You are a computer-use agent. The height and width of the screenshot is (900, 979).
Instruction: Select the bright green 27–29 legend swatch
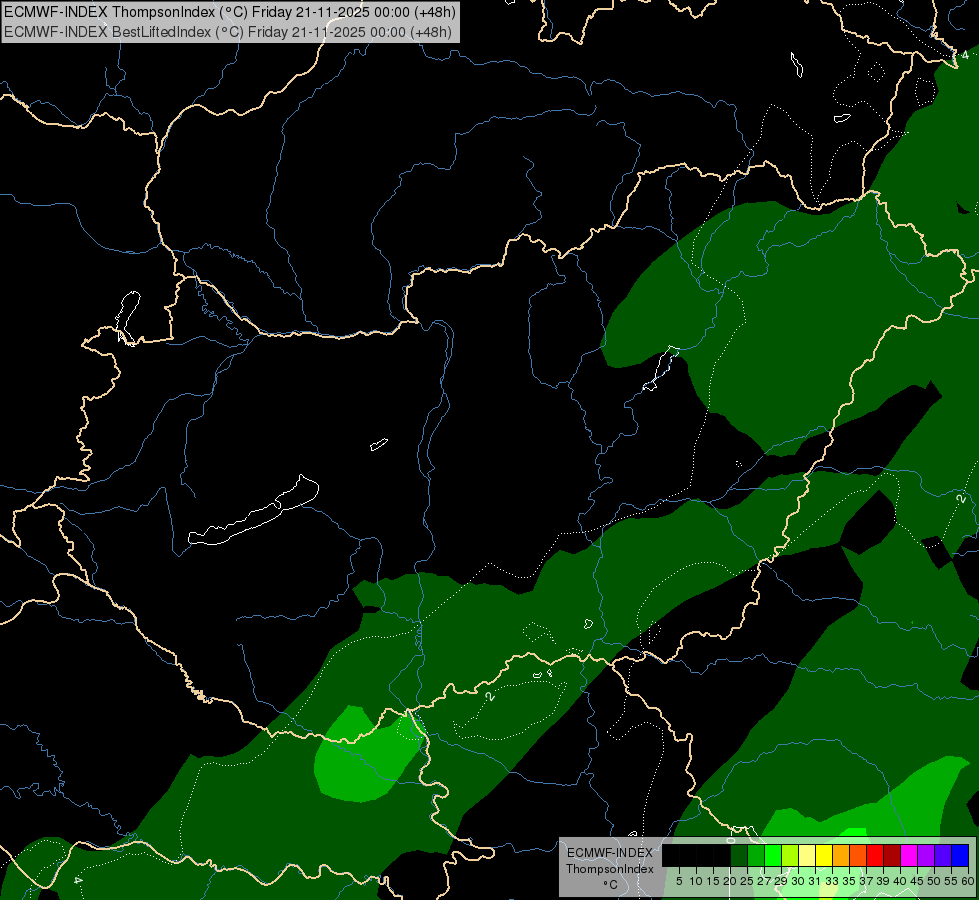pyautogui.click(x=773, y=855)
